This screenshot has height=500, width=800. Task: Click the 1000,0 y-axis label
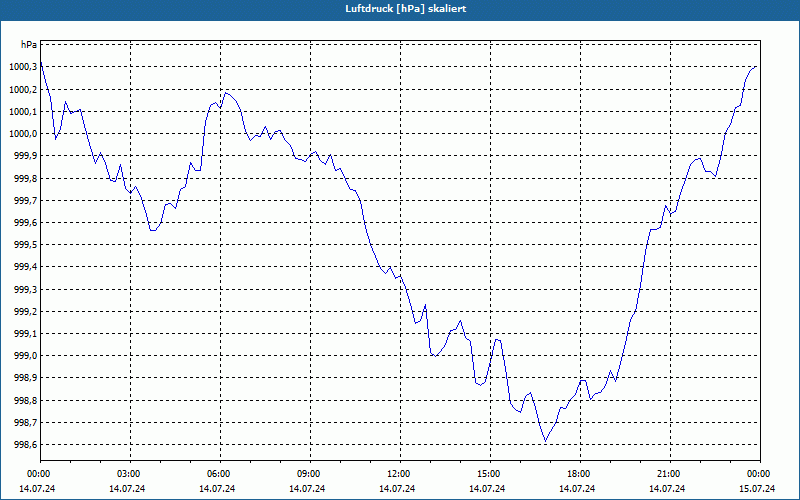point(22,134)
